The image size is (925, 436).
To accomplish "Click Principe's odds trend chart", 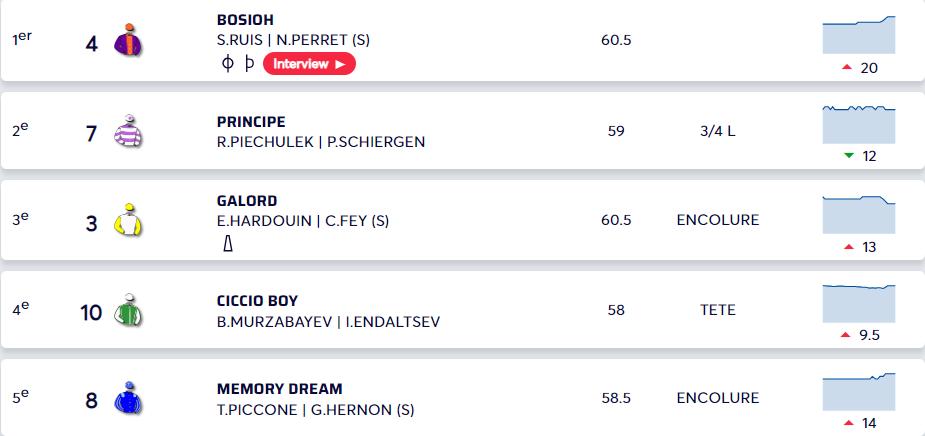I will coord(858,124).
